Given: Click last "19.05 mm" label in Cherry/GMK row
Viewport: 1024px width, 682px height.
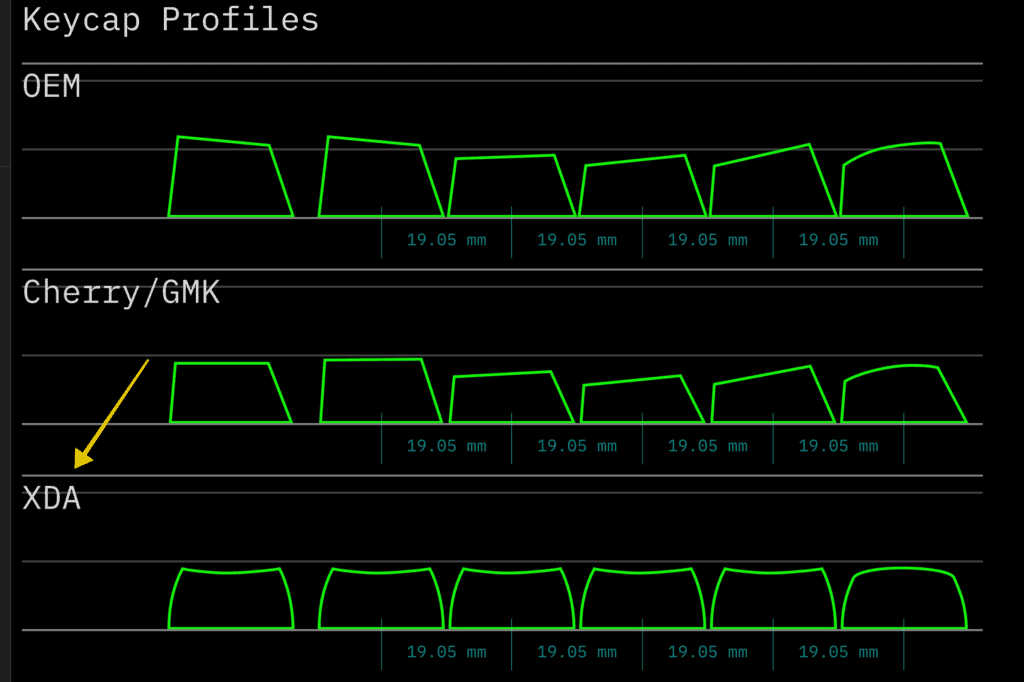Looking at the screenshot, I should 839,446.
